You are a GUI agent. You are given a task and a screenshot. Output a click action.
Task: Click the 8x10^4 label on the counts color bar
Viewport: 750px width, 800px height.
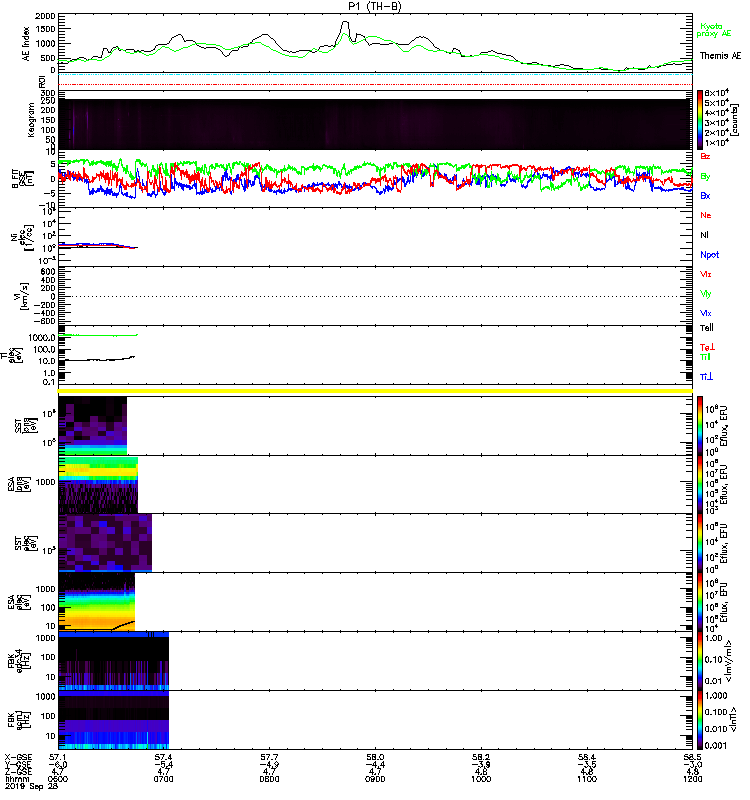716,93
